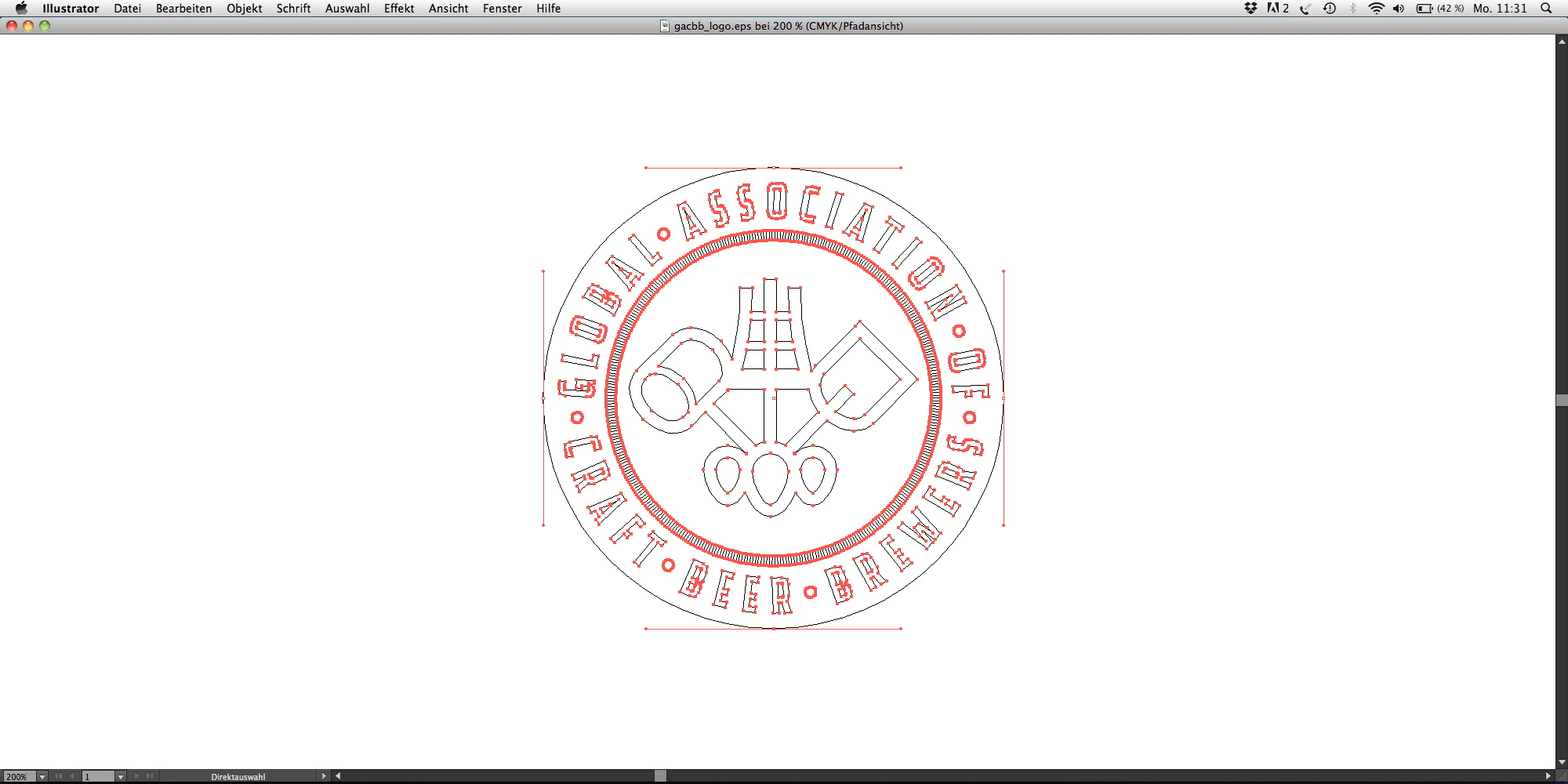Click the Adobe updater menu bar icon
The width and height of the screenshot is (1568, 784).
(1278, 8)
